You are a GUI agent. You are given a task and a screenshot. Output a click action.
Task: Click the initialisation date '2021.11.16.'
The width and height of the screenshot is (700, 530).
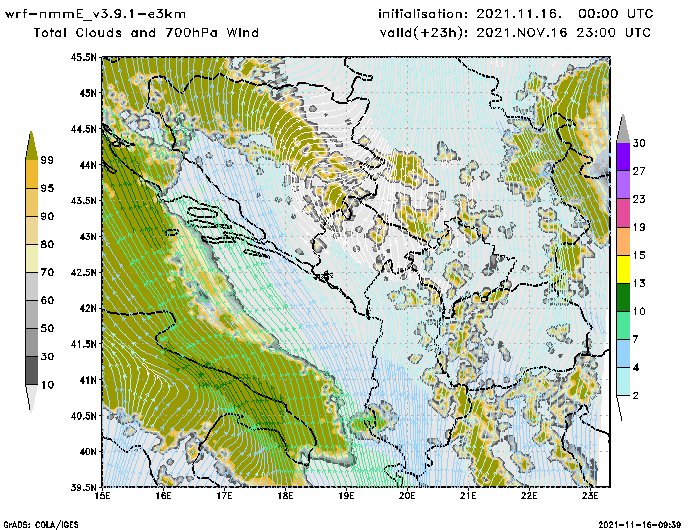[x=519, y=14]
